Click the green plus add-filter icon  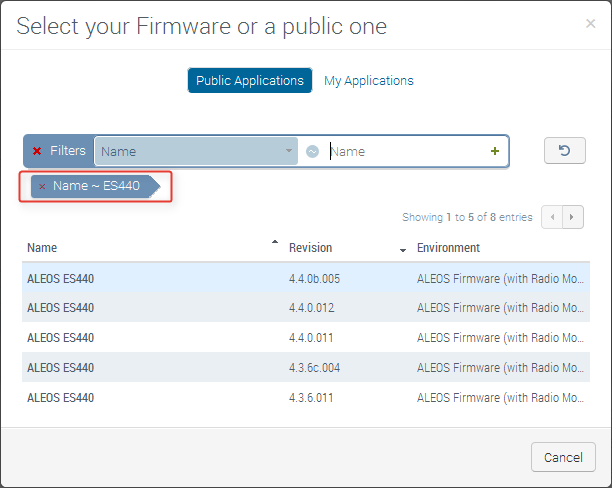pyautogui.click(x=494, y=151)
